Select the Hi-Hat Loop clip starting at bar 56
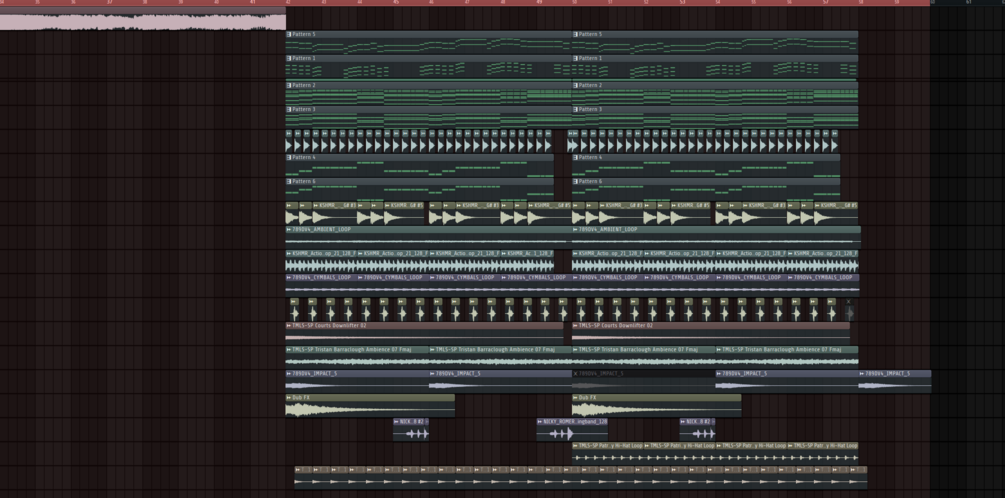1005x498 pixels. [823, 454]
